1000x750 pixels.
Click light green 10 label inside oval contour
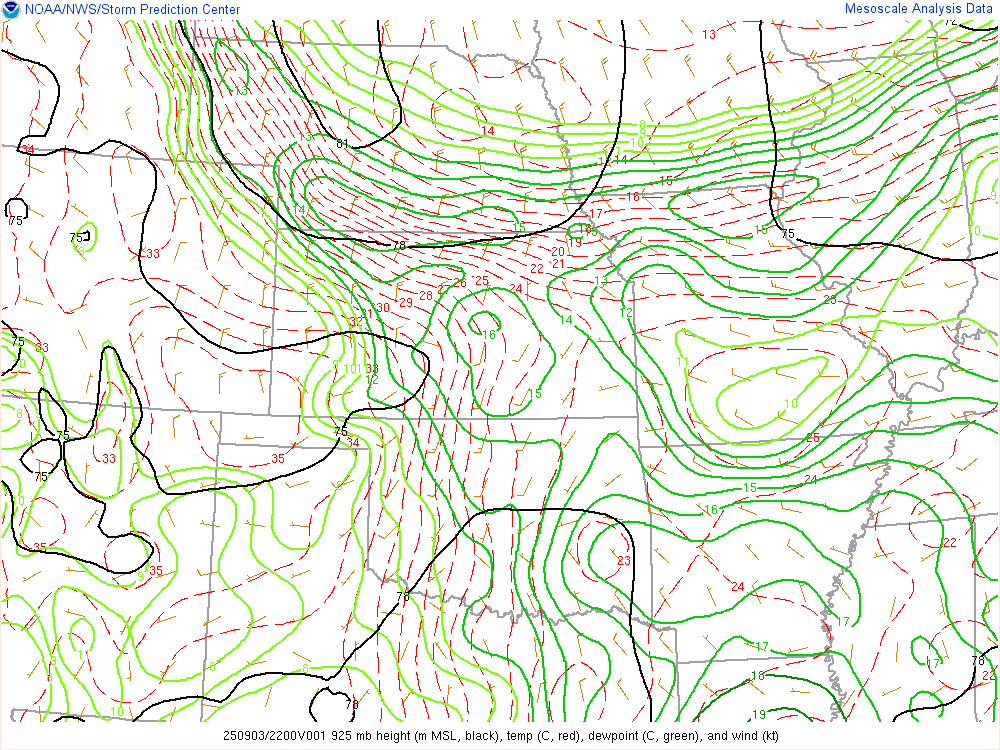pos(791,404)
